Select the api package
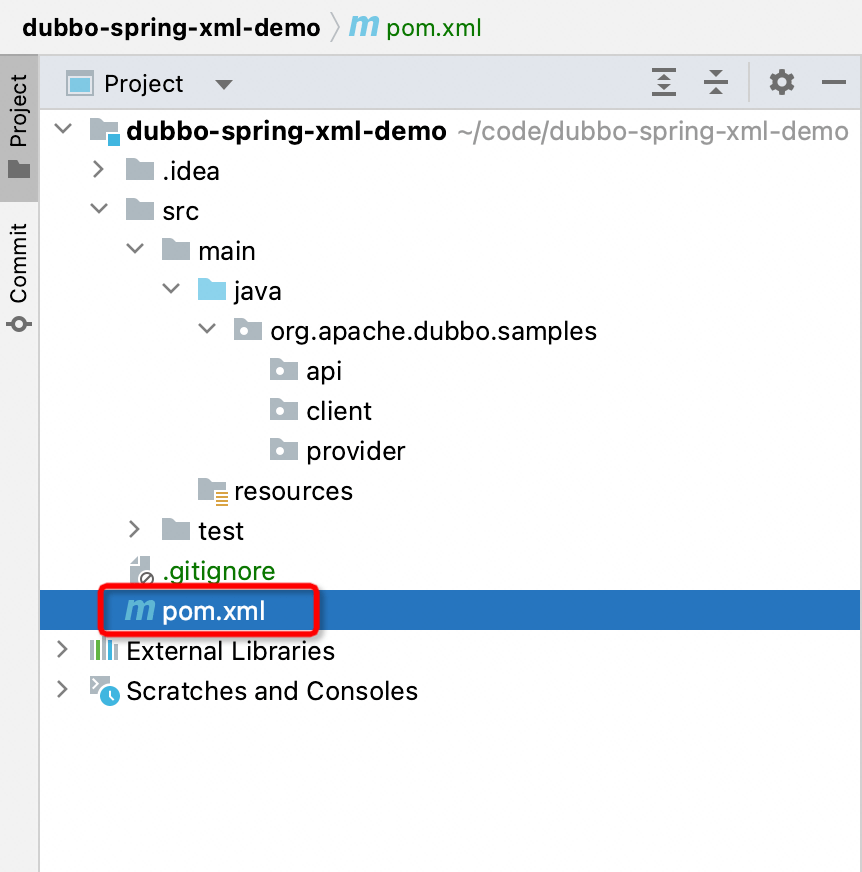 click(x=322, y=370)
